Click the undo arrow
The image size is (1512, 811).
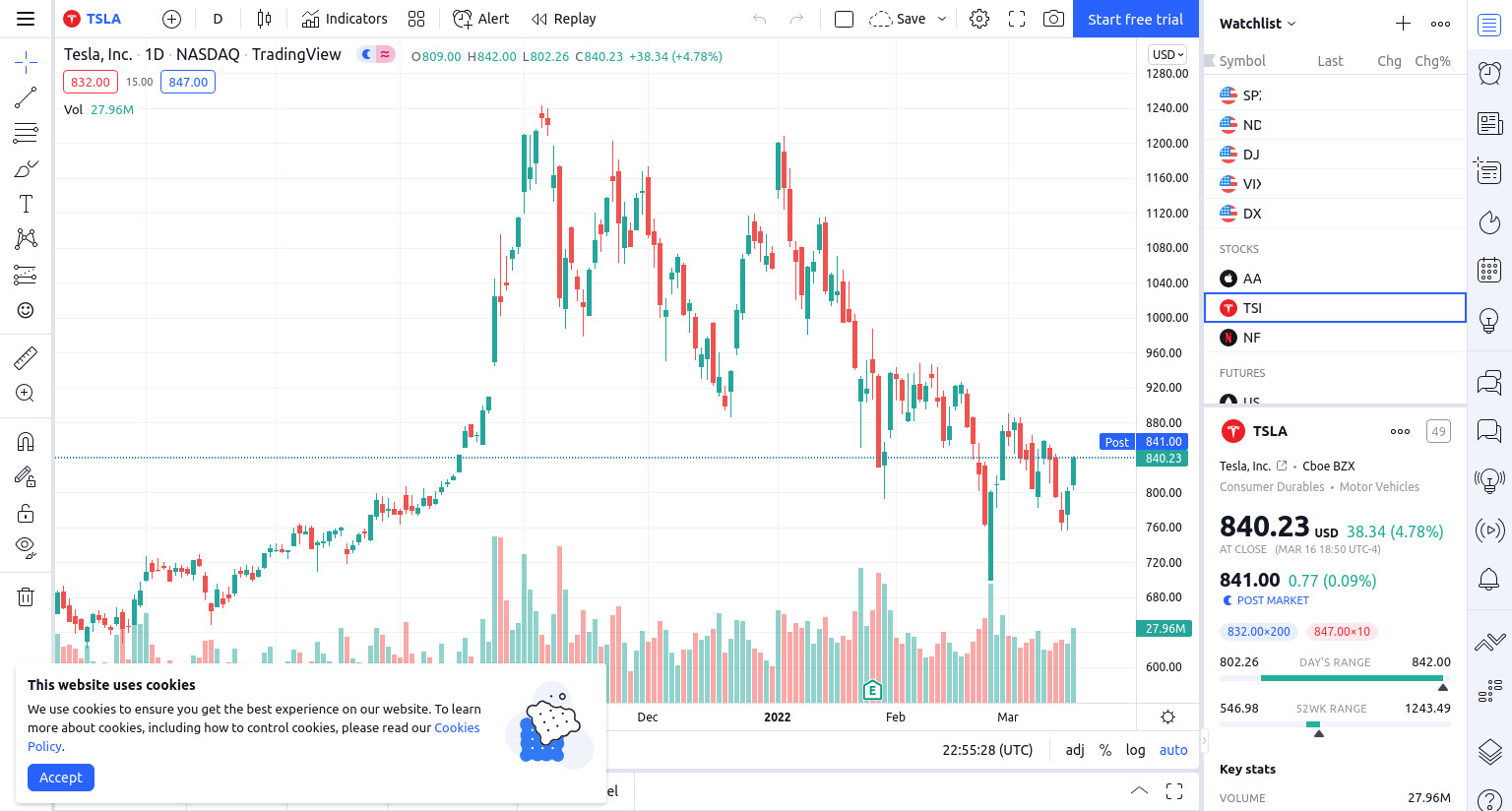(x=759, y=19)
